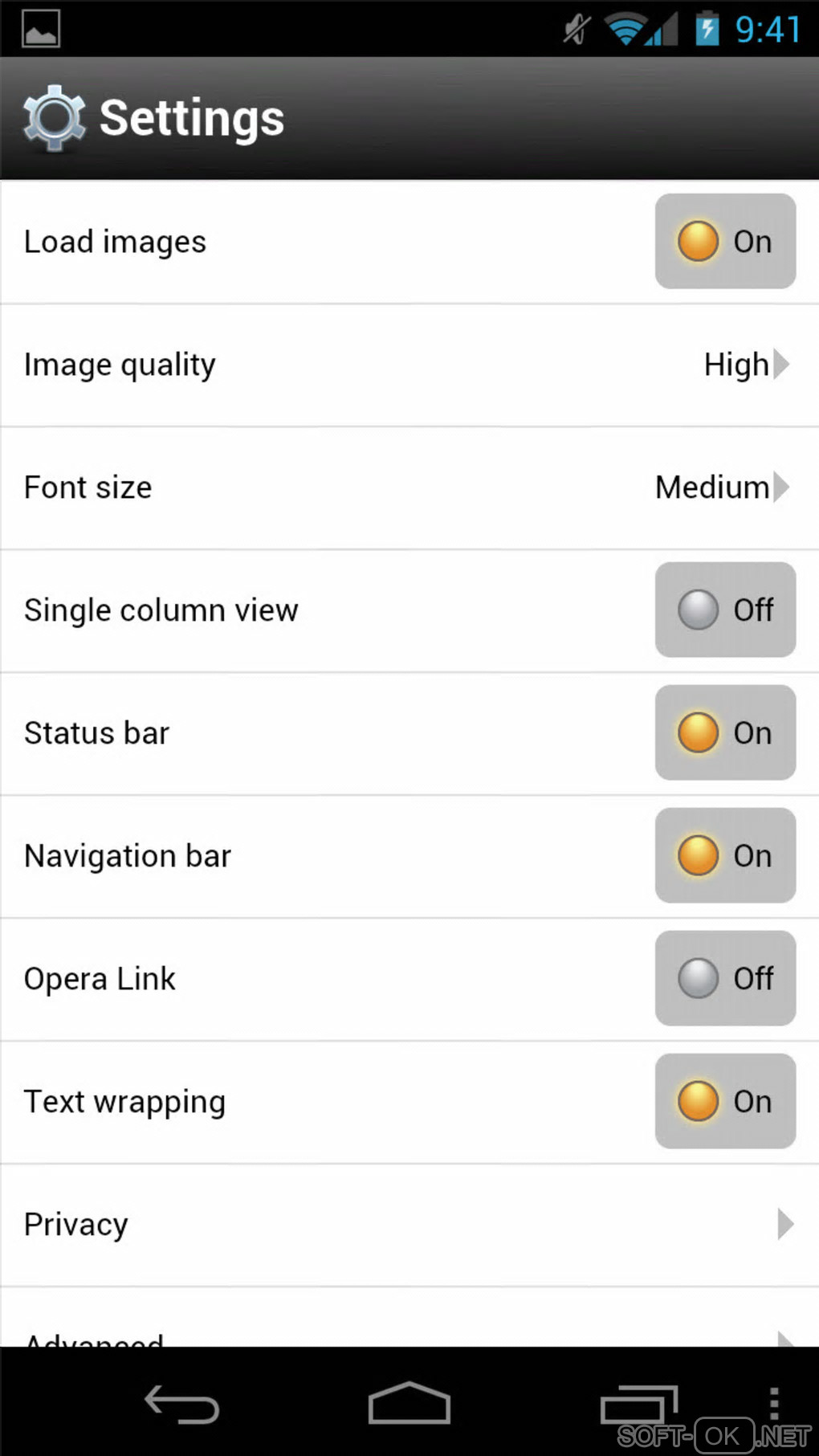This screenshot has height=1456, width=819.
Task: Switch off the Navigation bar toggle
Action: (725, 855)
